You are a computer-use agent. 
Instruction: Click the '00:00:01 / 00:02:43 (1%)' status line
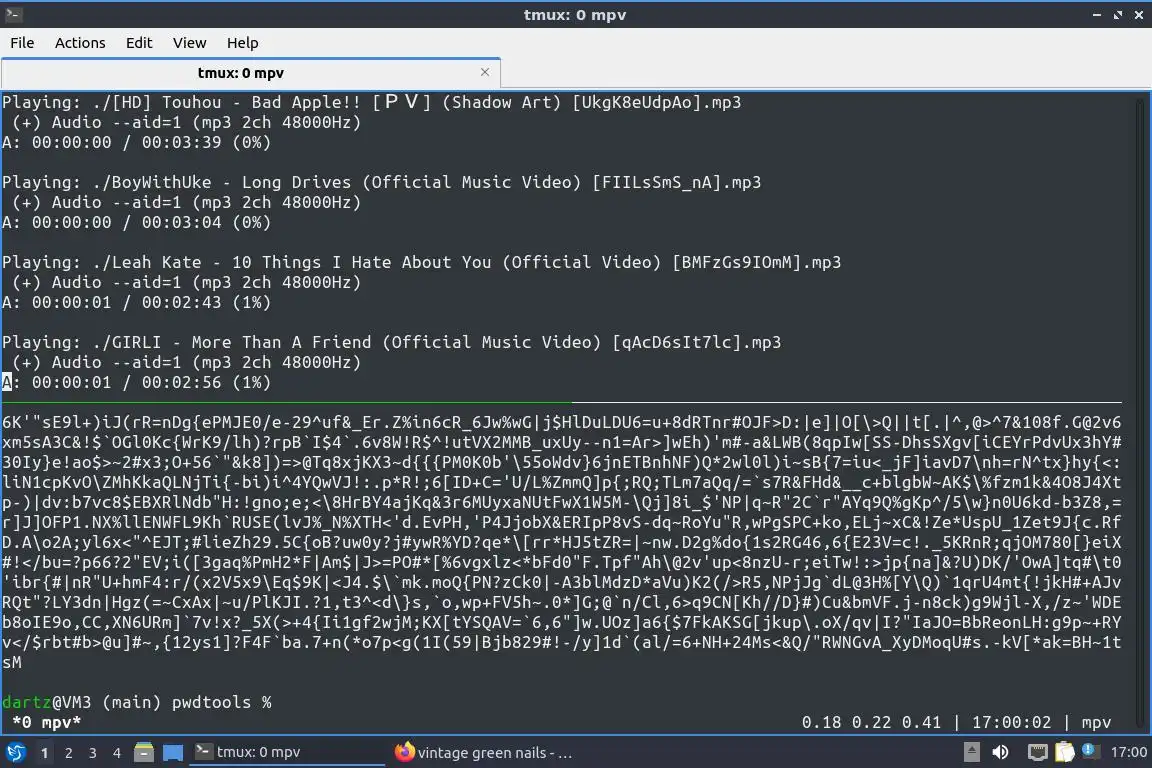coord(151,303)
